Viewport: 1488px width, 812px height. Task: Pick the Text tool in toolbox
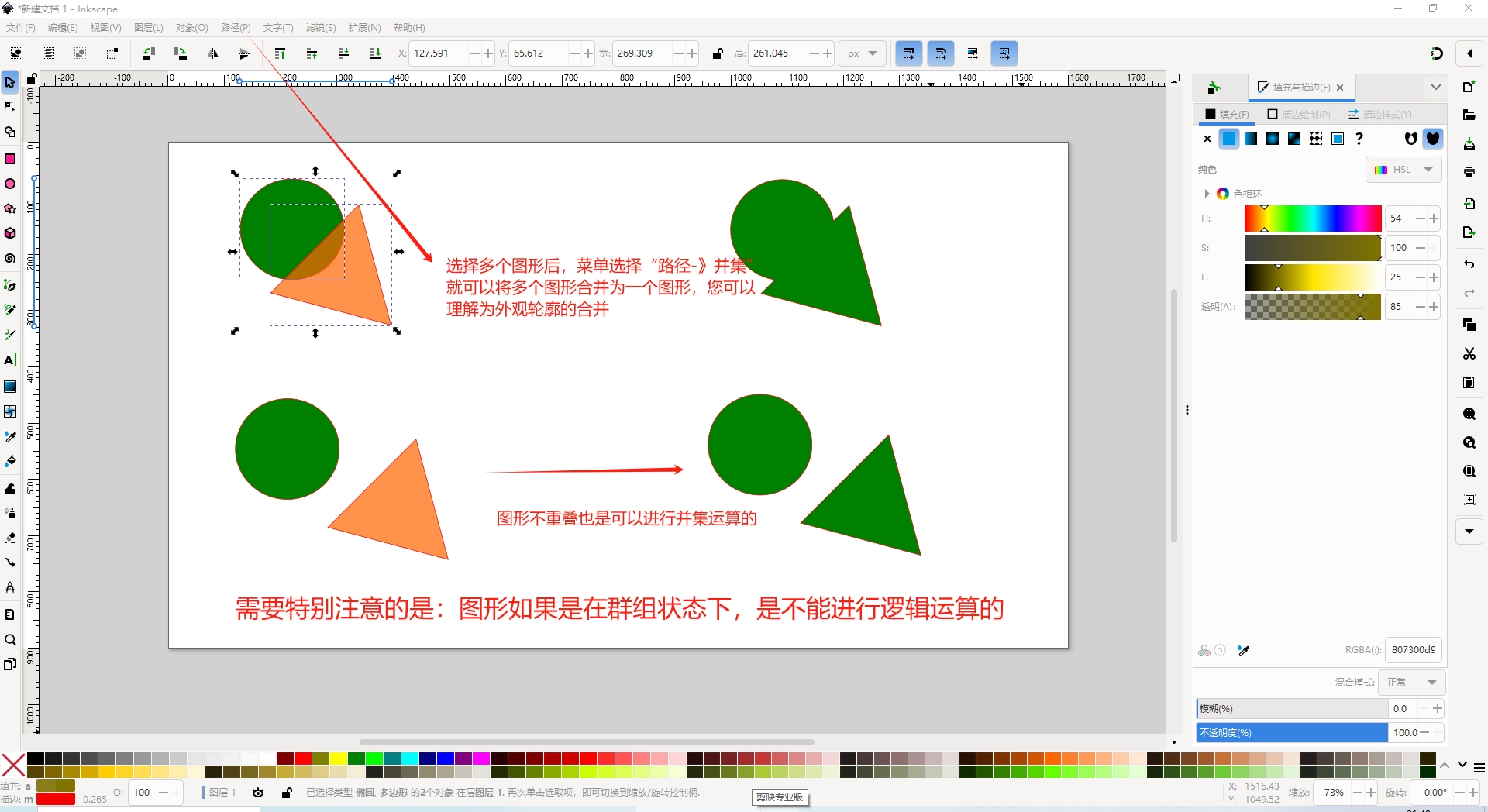[x=10, y=360]
